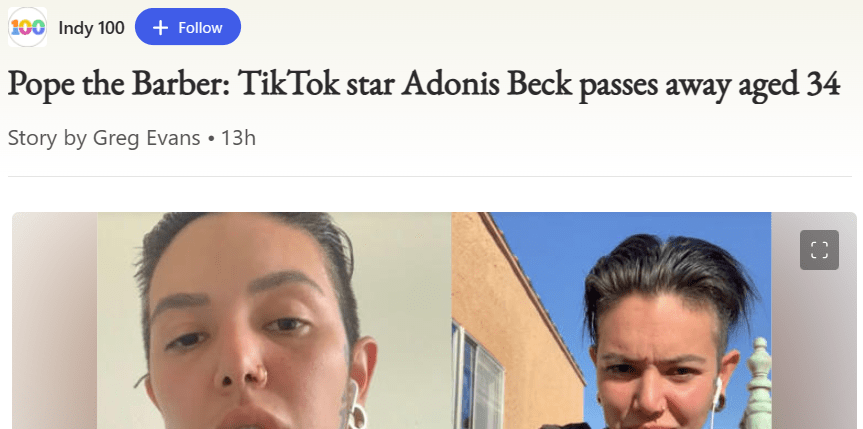Click the 'TikTok star' headline words

coord(315,84)
